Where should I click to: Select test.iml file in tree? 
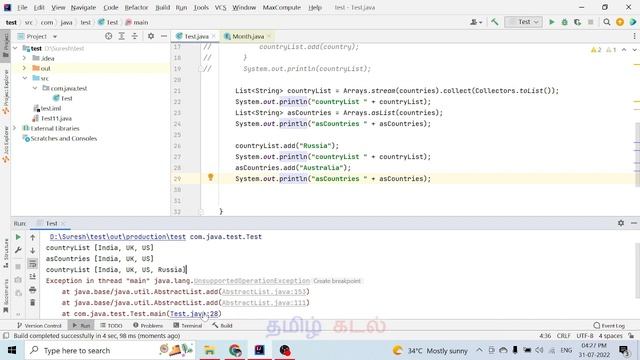(47, 108)
